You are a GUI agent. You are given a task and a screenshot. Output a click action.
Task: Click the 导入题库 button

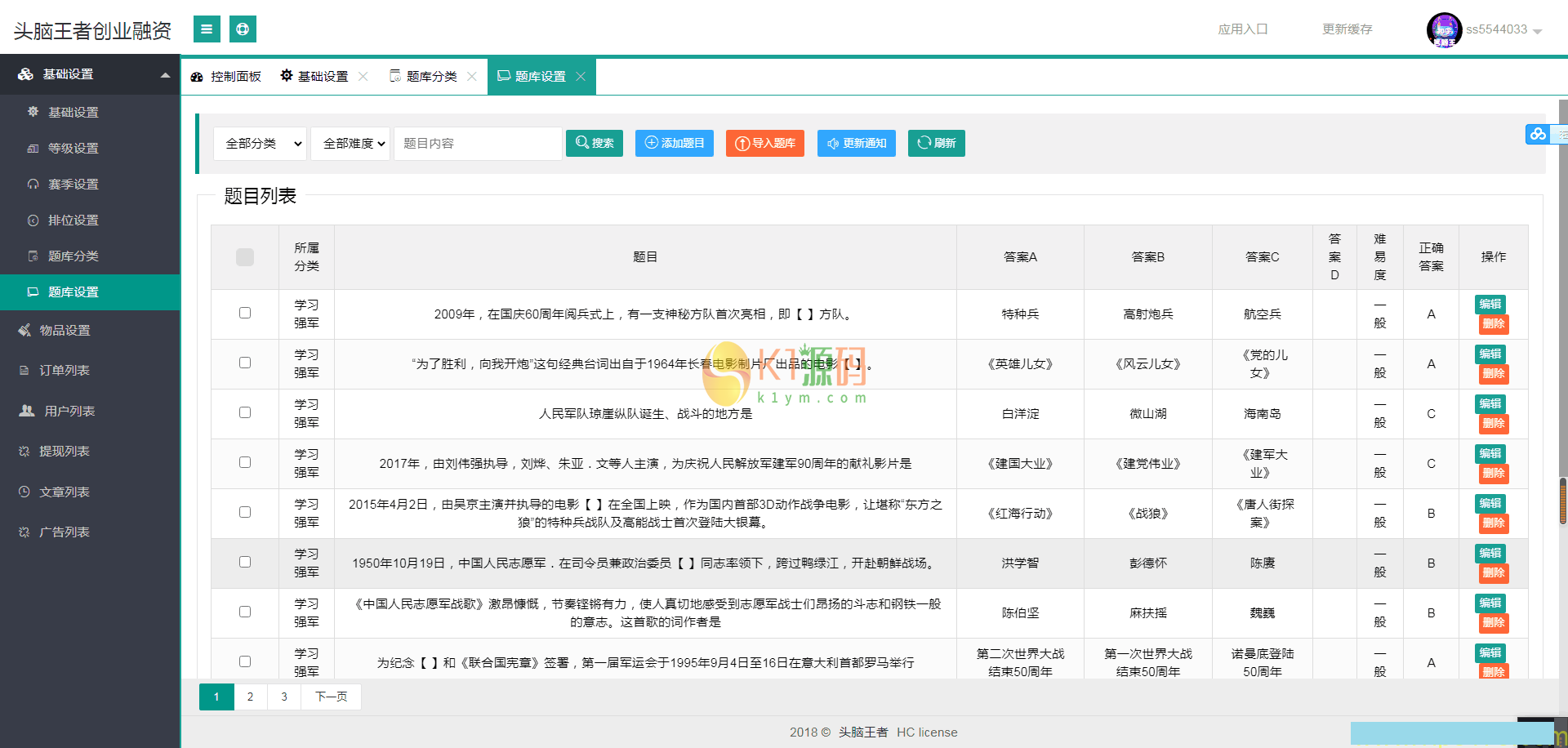764,143
